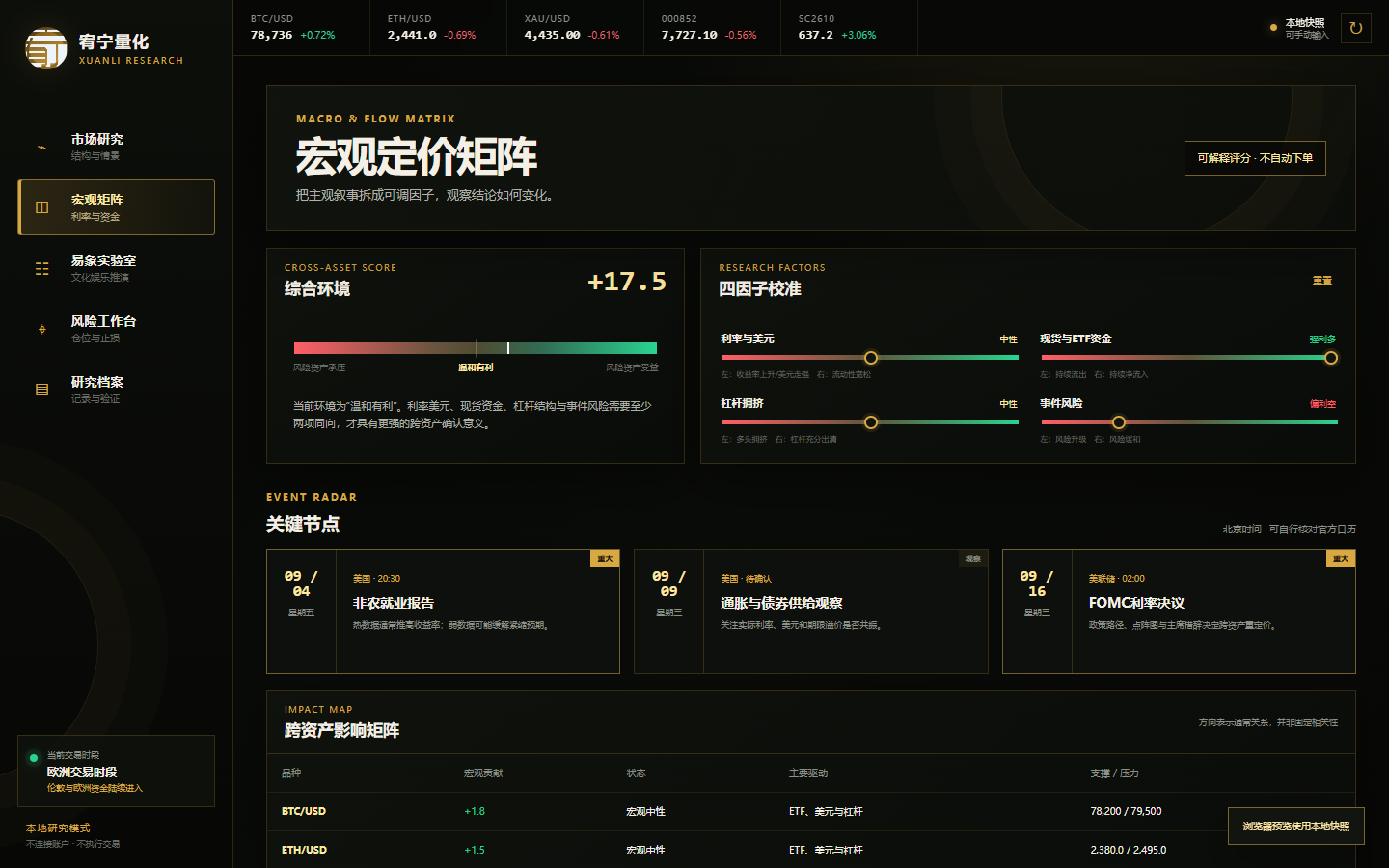Click the BTC/USD row in the 跨资产影响矩阵 table
This screenshot has height=868, width=1389.
810,811
